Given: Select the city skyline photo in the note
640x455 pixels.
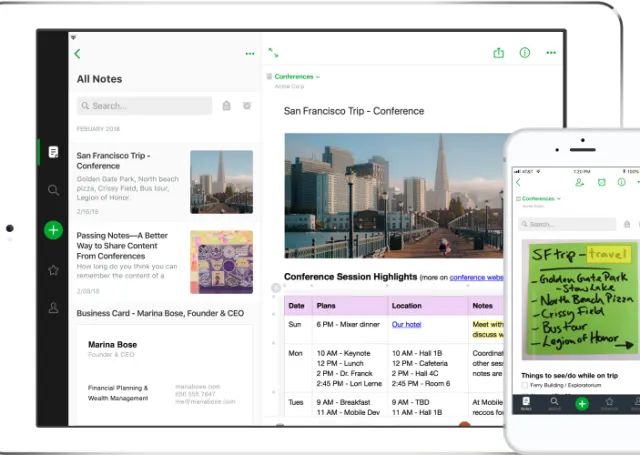Looking at the screenshot, I should pos(394,196).
